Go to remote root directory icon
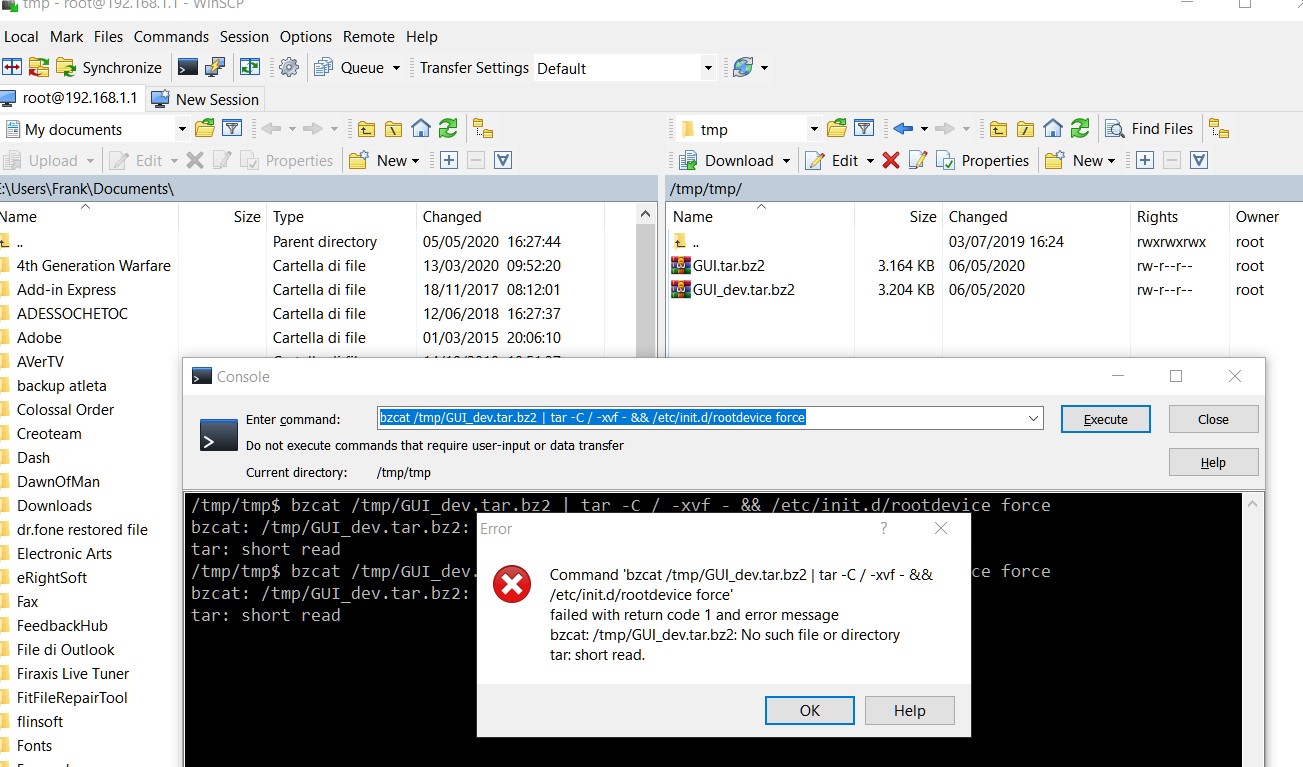1303x767 pixels. point(1025,128)
